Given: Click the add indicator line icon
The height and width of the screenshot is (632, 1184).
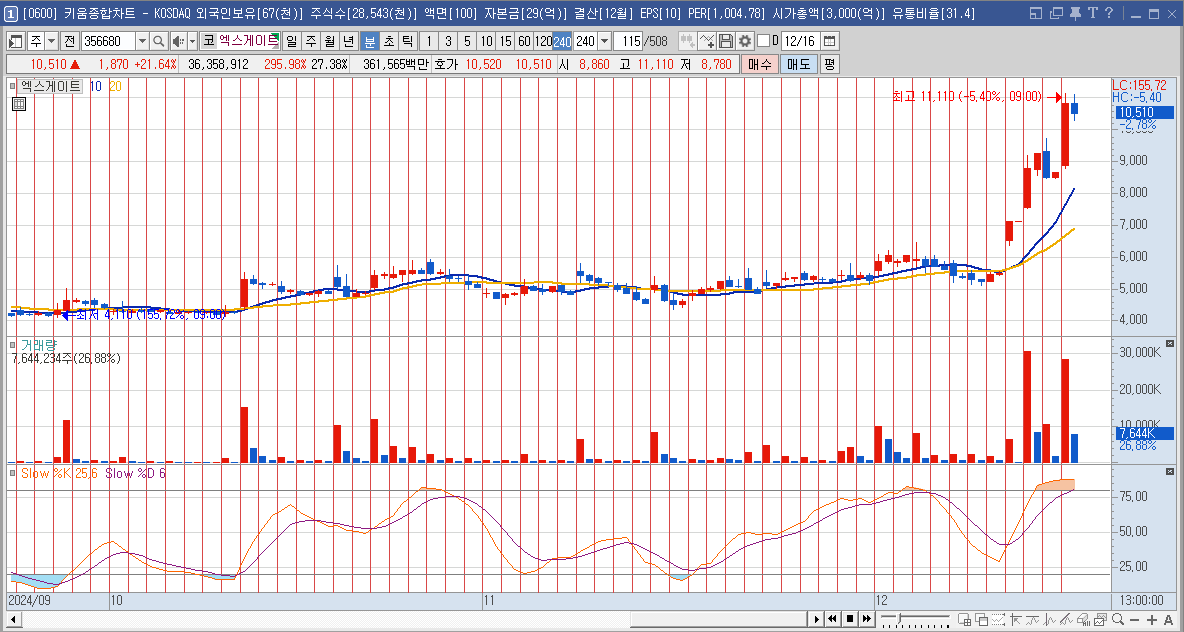Looking at the screenshot, I should click(x=707, y=41).
